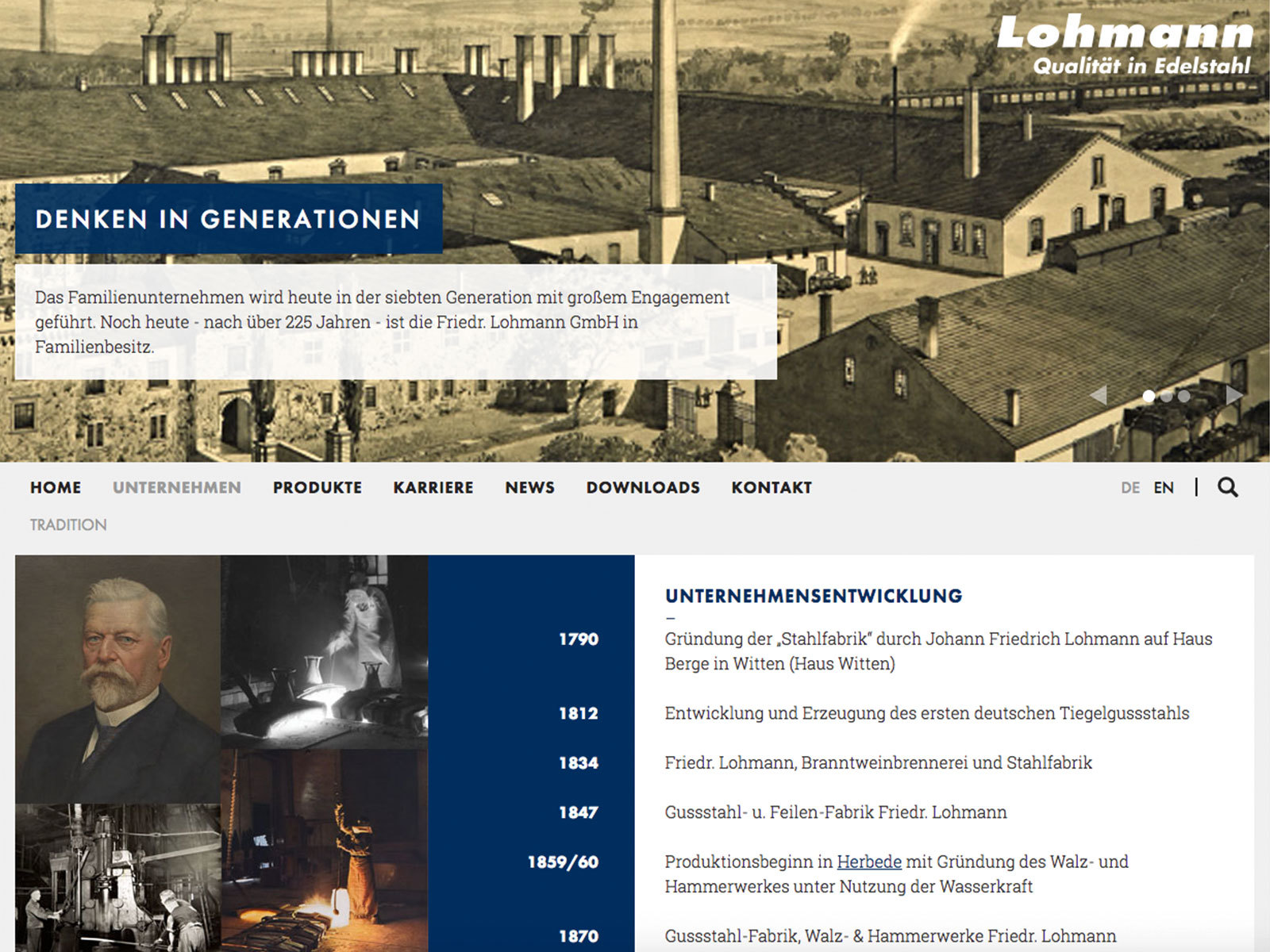The height and width of the screenshot is (952, 1270).
Task: Select the first slider dot
Action: (x=1149, y=396)
